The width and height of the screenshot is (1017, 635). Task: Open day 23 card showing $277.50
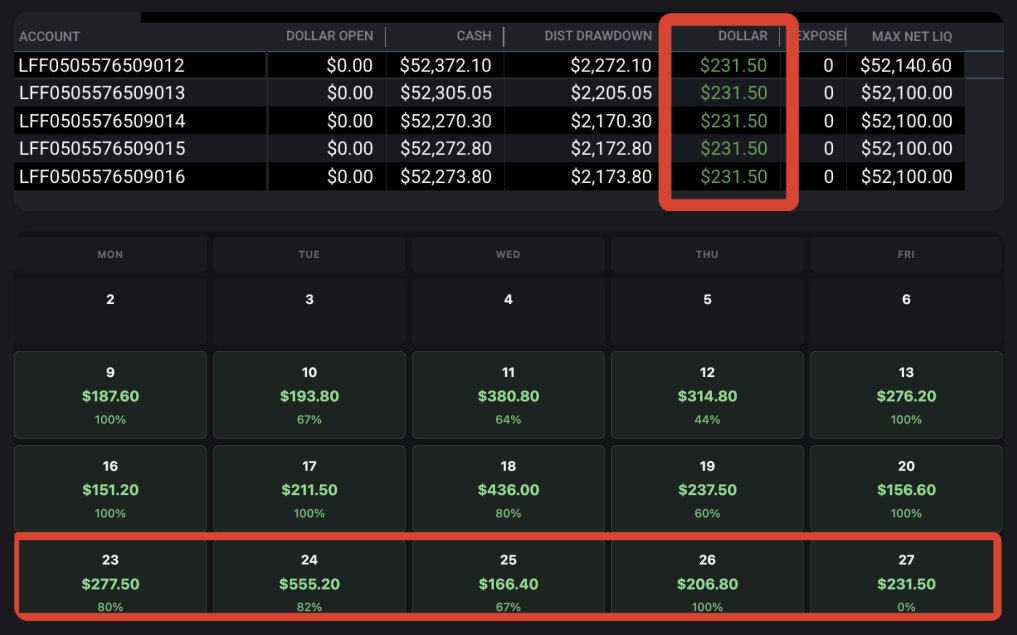110,577
